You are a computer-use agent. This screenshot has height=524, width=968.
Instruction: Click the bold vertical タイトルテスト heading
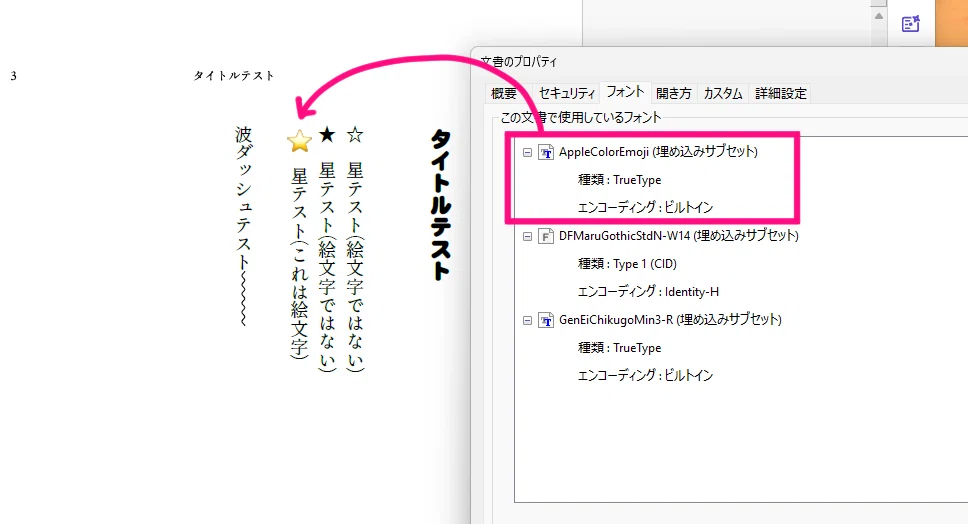[x=440, y=205]
